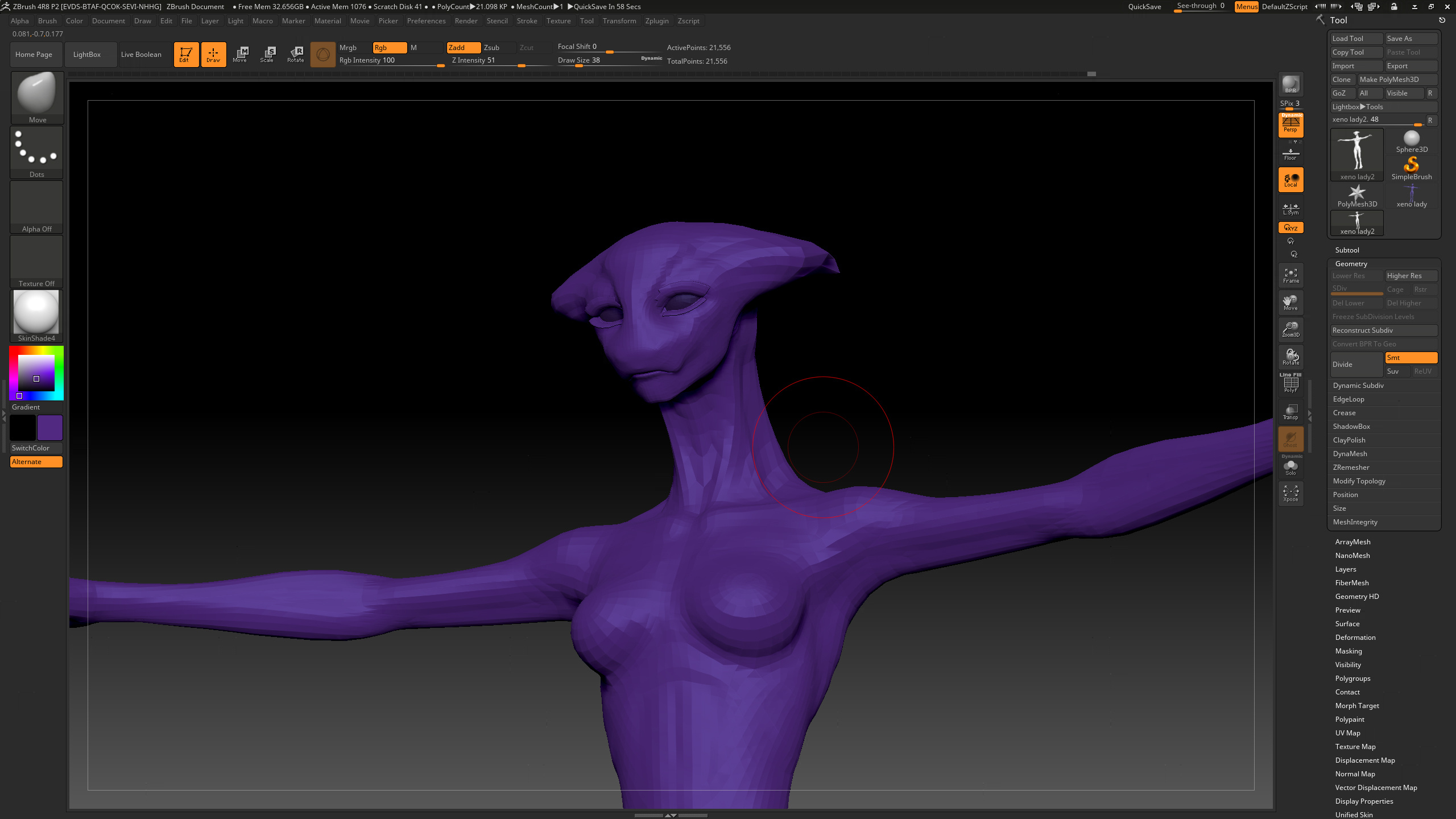Click the Divide button
The height and width of the screenshot is (819, 1456).
tap(1356, 365)
